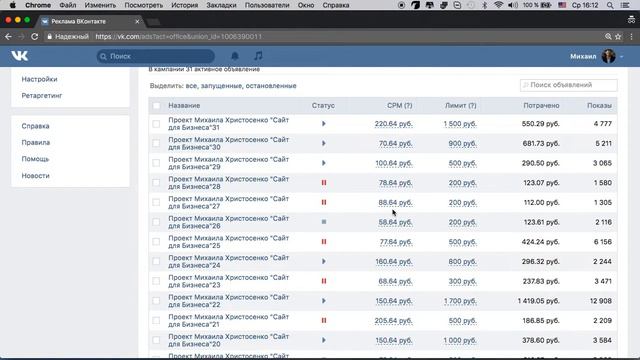Click the pause status icon for ad 25
Viewport: 640px width, 360px height.
tap(324, 242)
